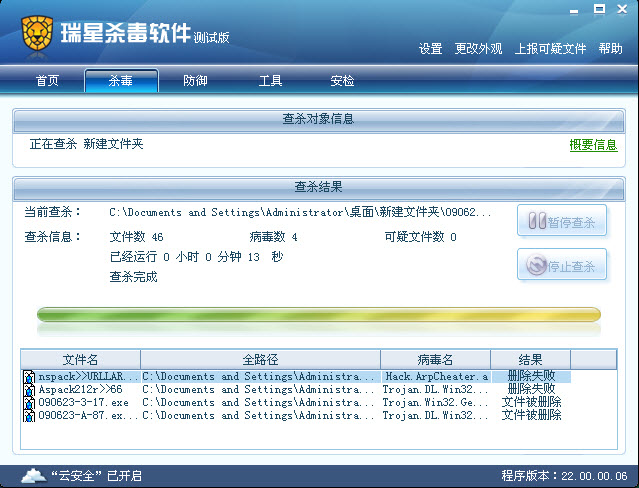The image size is (639, 488).
Task: Click virus name Hack.ArpCheater.a
Action: click(x=436, y=377)
